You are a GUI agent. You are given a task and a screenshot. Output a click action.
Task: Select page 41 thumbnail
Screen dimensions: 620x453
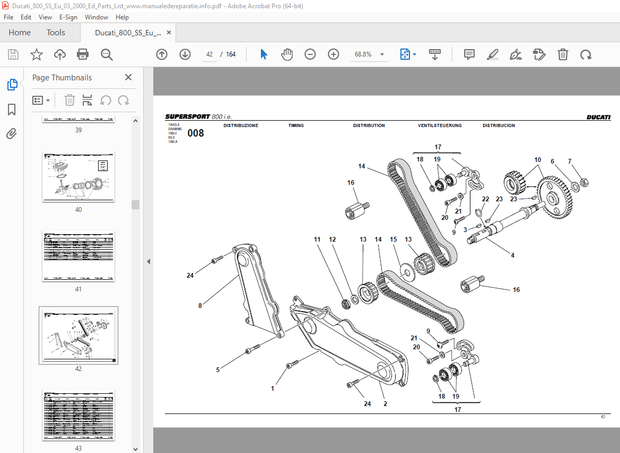tap(78, 257)
